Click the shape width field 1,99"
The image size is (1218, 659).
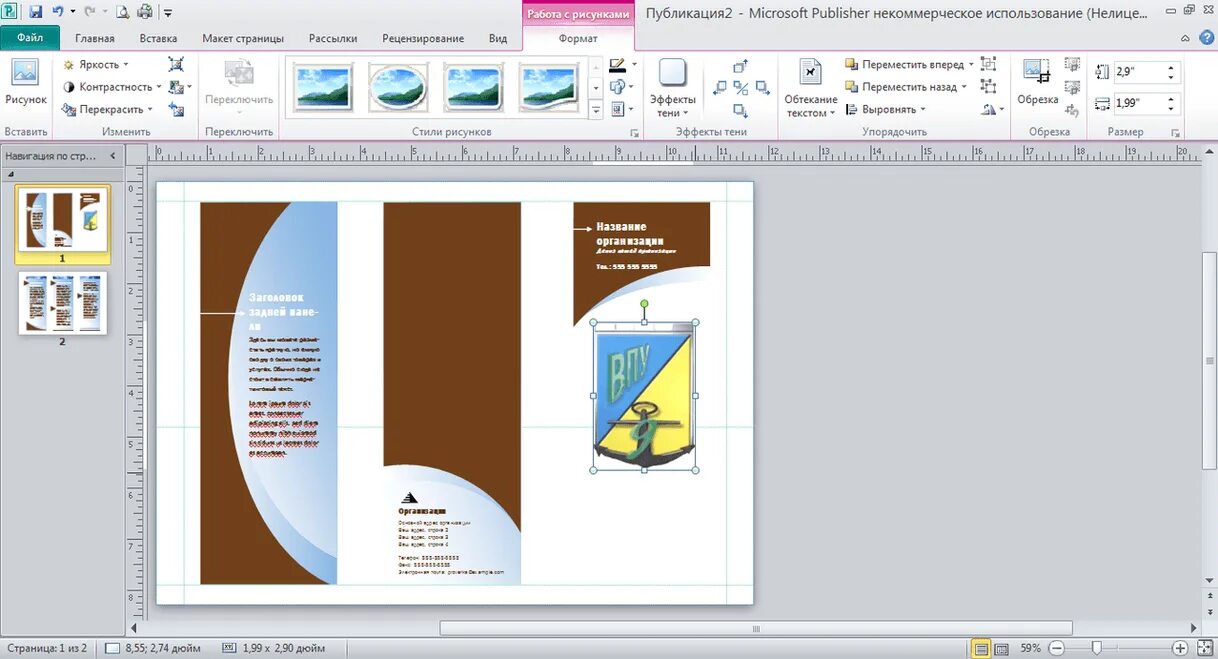pyautogui.click(x=1148, y=103)
